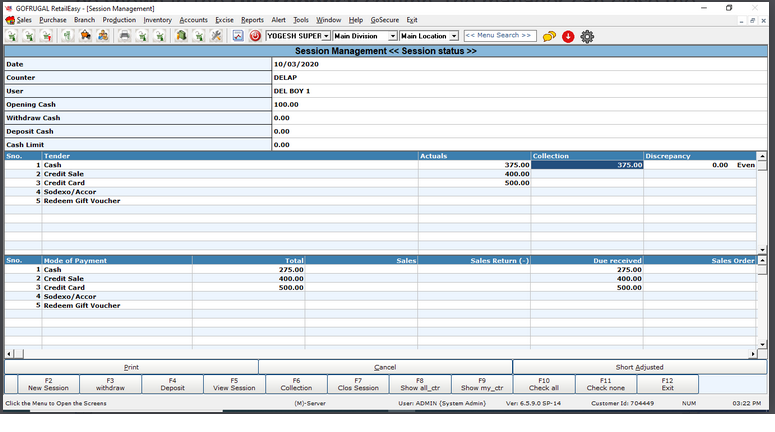
Task: Open the chart report icon in the toolbar
Action: coord(238,36)
